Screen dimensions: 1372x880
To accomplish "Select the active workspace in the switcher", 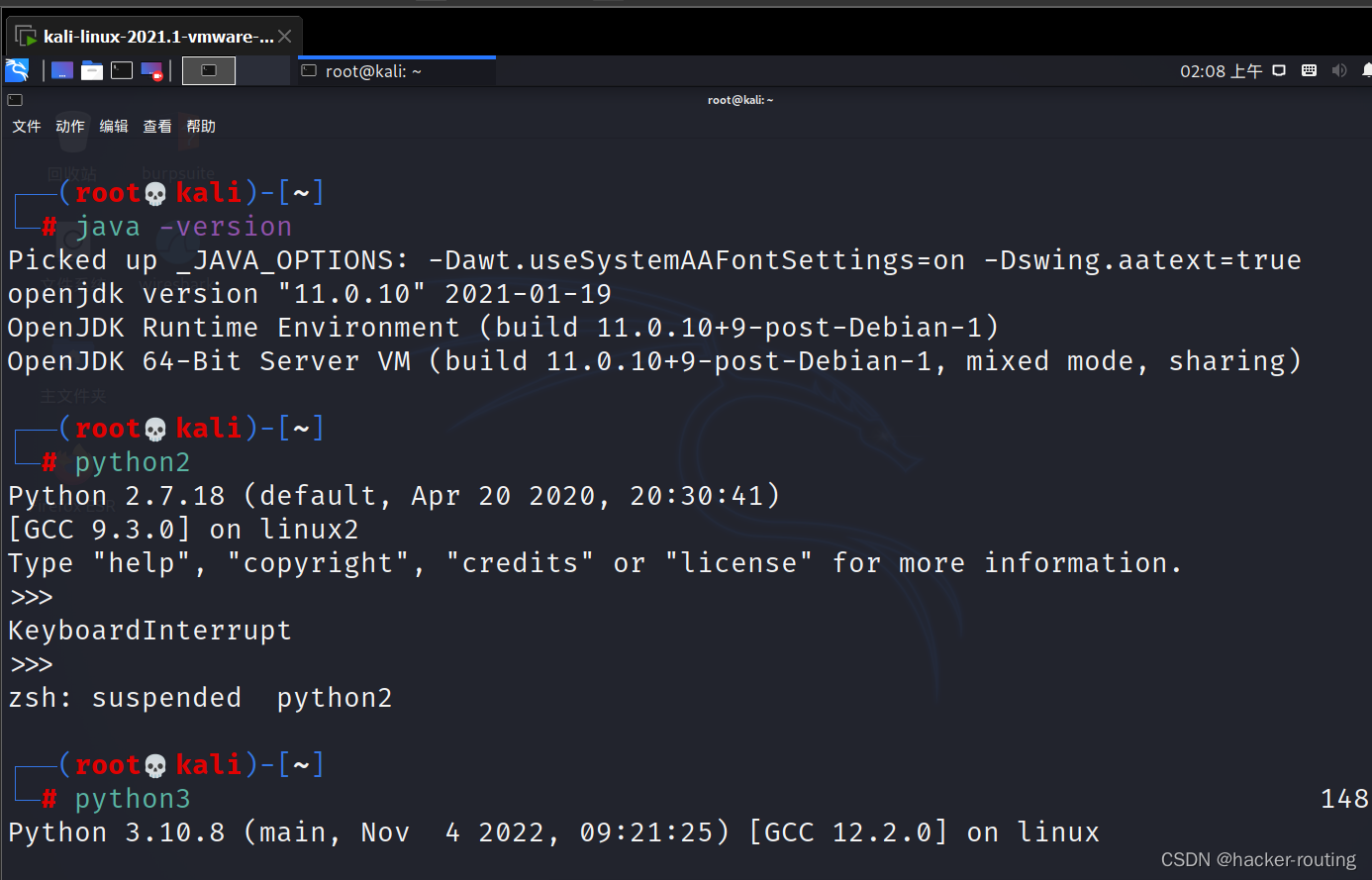I will (208, 69).
